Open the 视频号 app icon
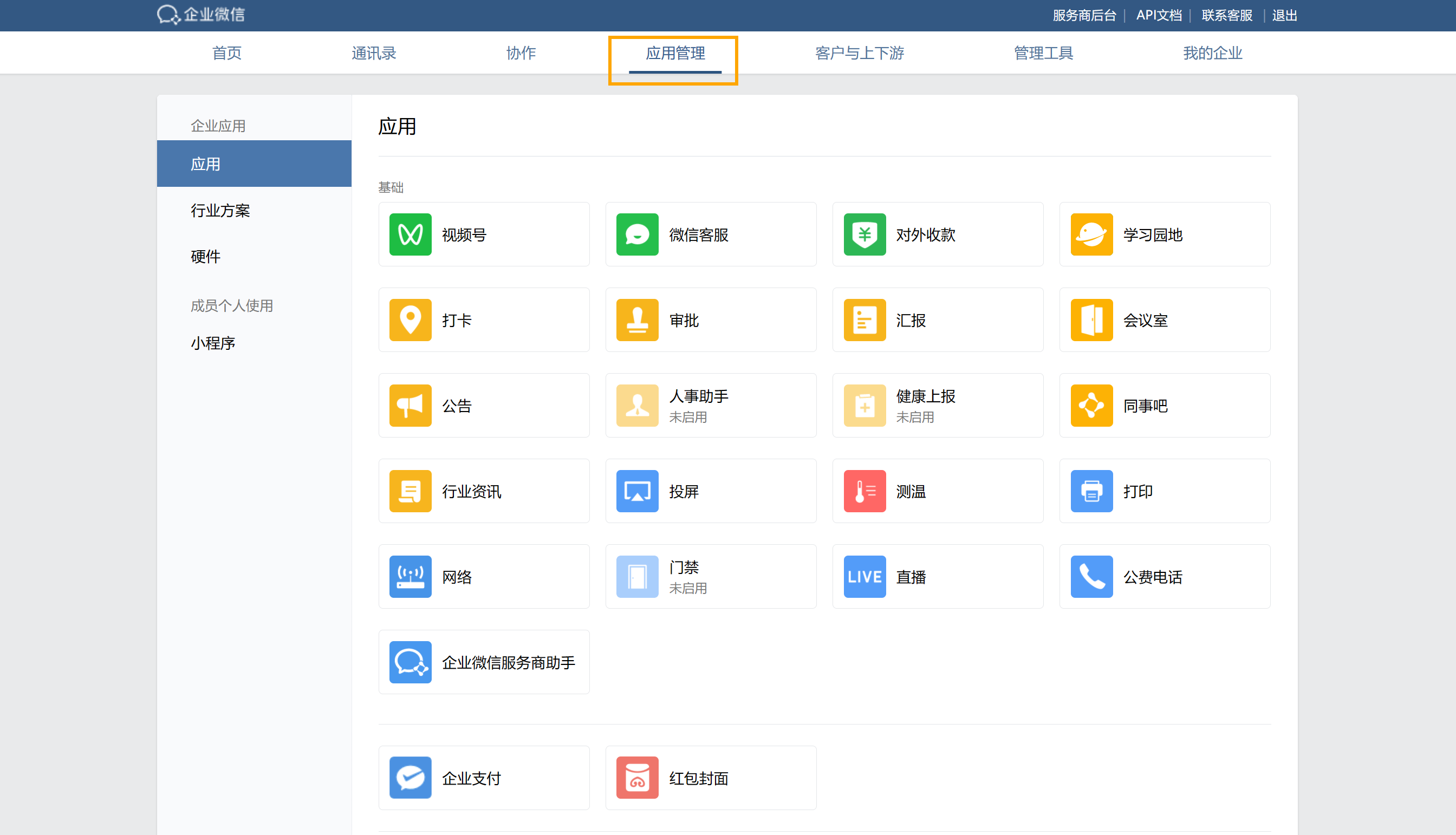The width and height of the screenshot is (1456, 835). pyautogui.click(x=410, y=234)
